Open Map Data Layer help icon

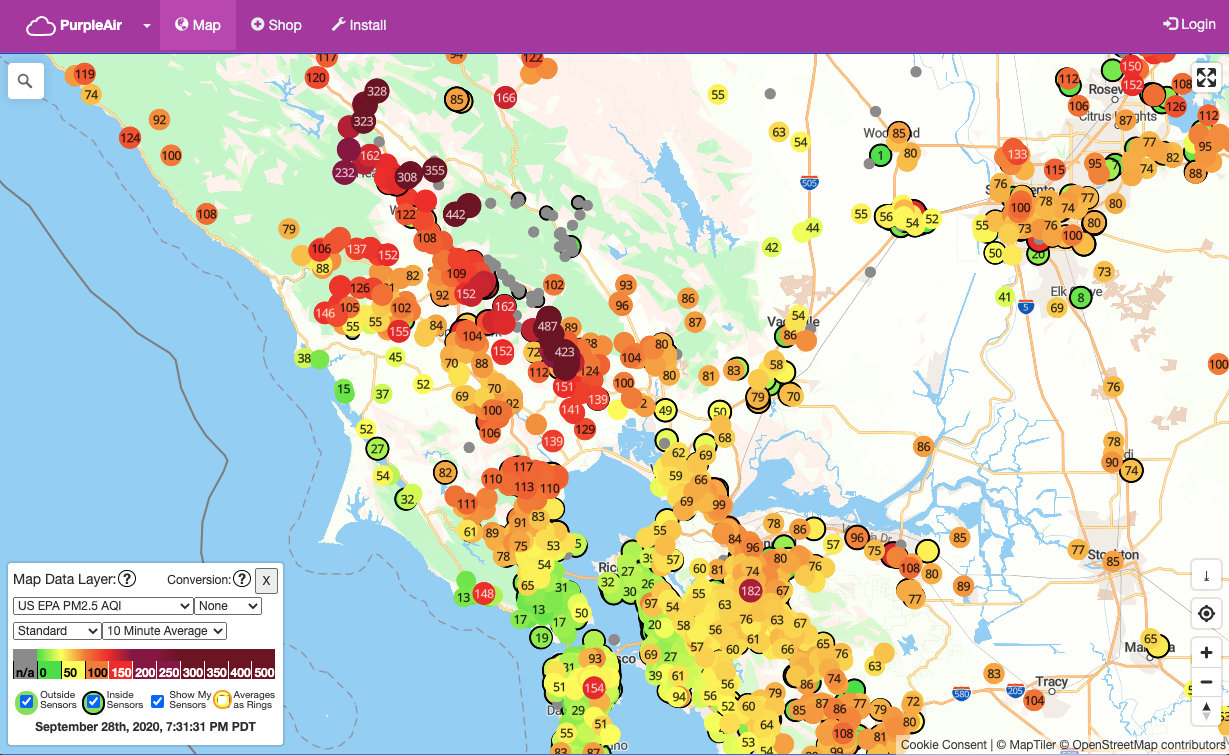point(127,579)
